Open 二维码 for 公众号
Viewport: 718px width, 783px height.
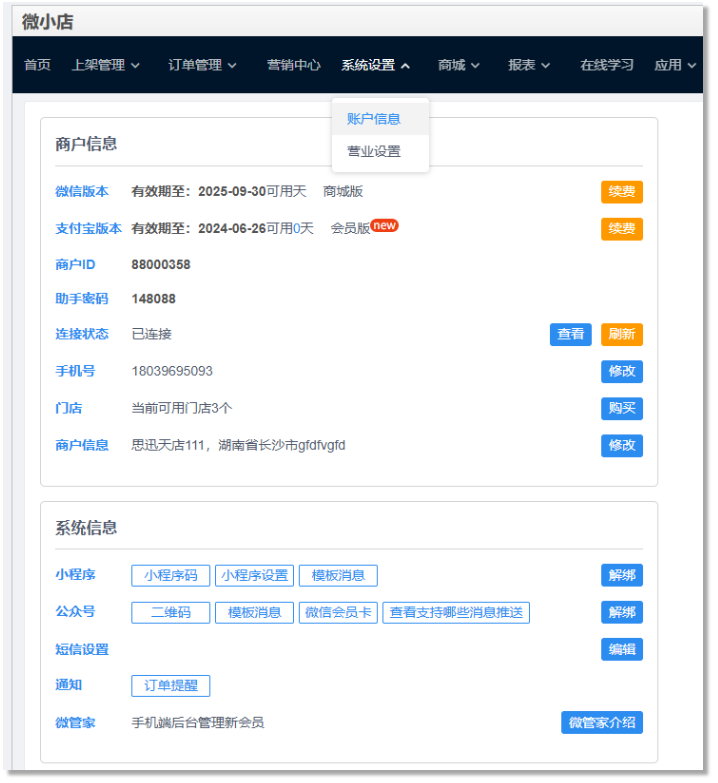[171, 613]
